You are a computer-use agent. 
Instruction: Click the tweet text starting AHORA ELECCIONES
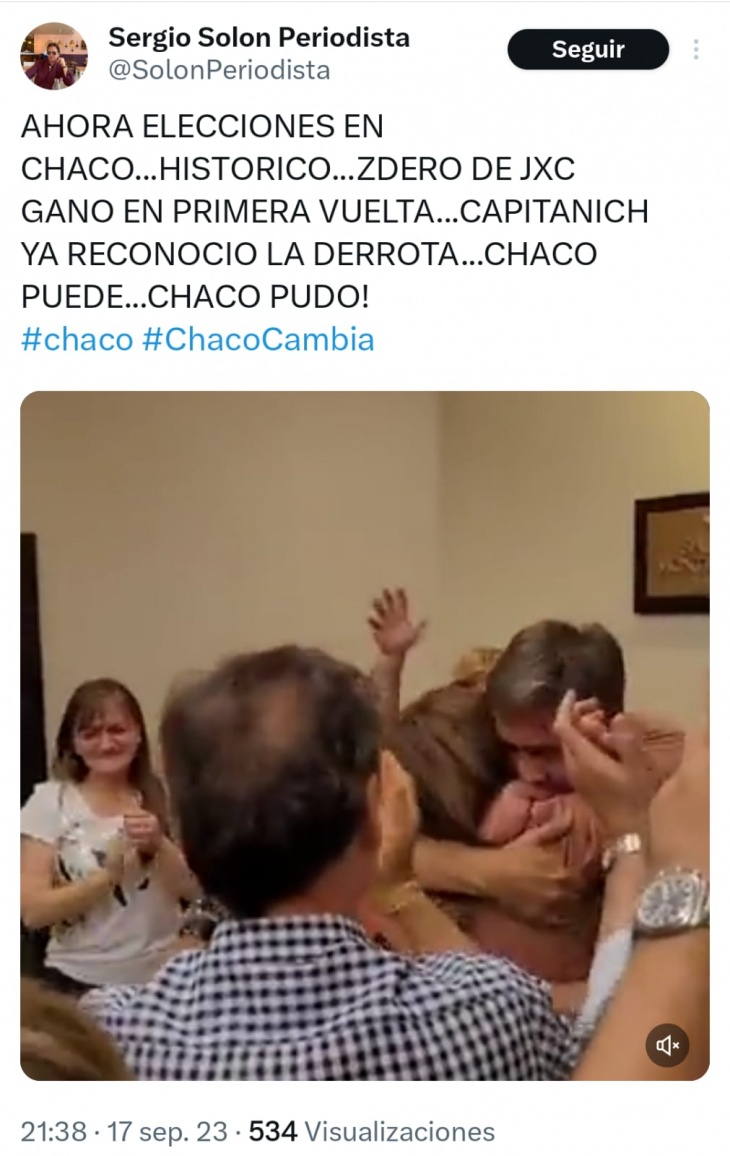tap(335, 212)
